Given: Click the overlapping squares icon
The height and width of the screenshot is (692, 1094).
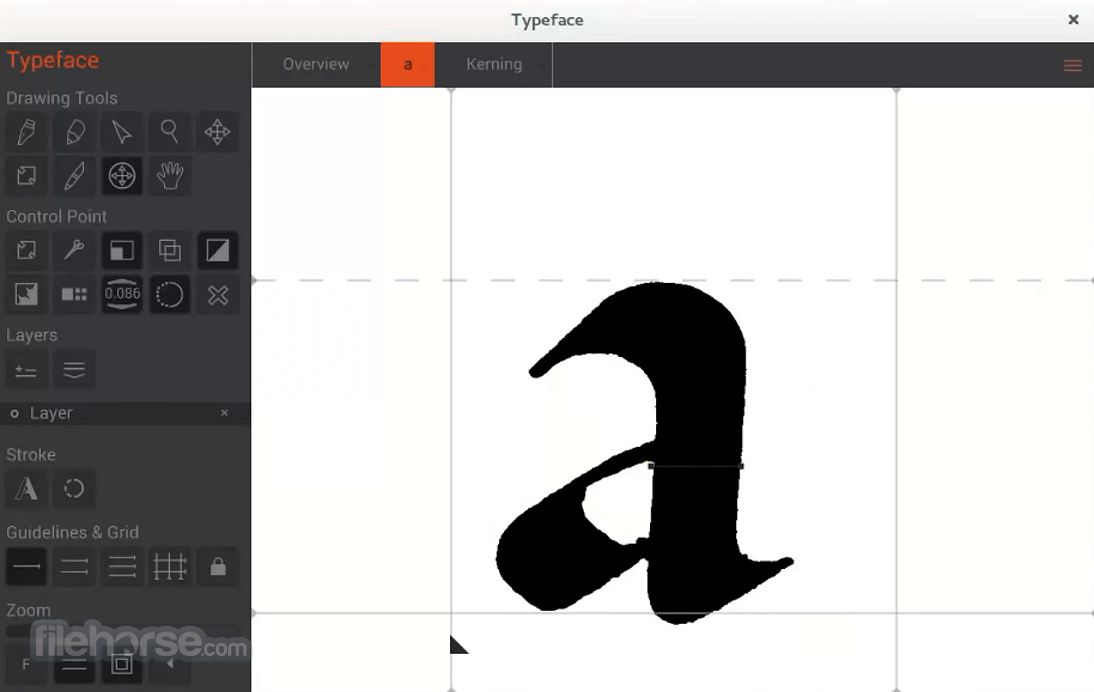Looking at the screenshot, I should pyautogui.click(x=170, y=250).
